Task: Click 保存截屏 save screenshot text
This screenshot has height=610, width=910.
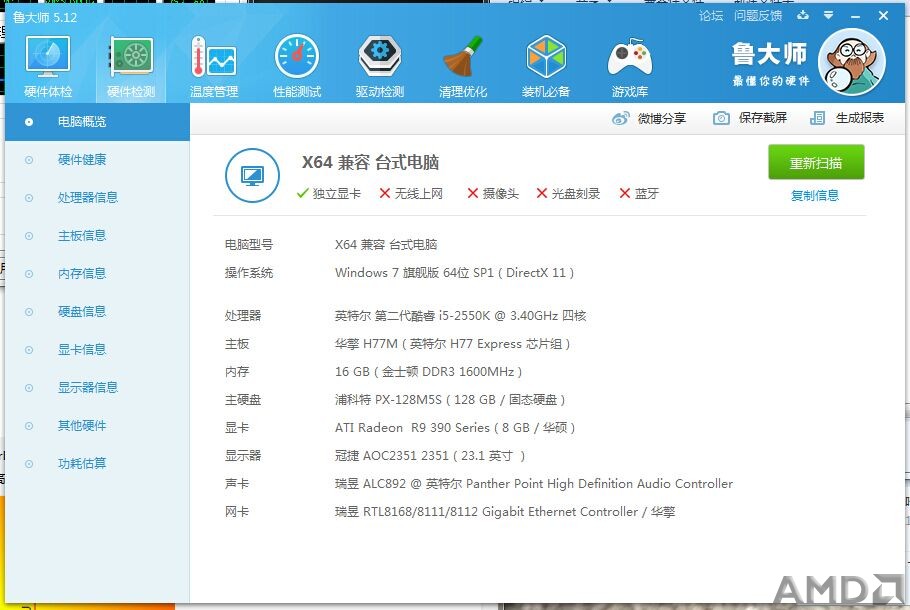Action: pos(763,118)
